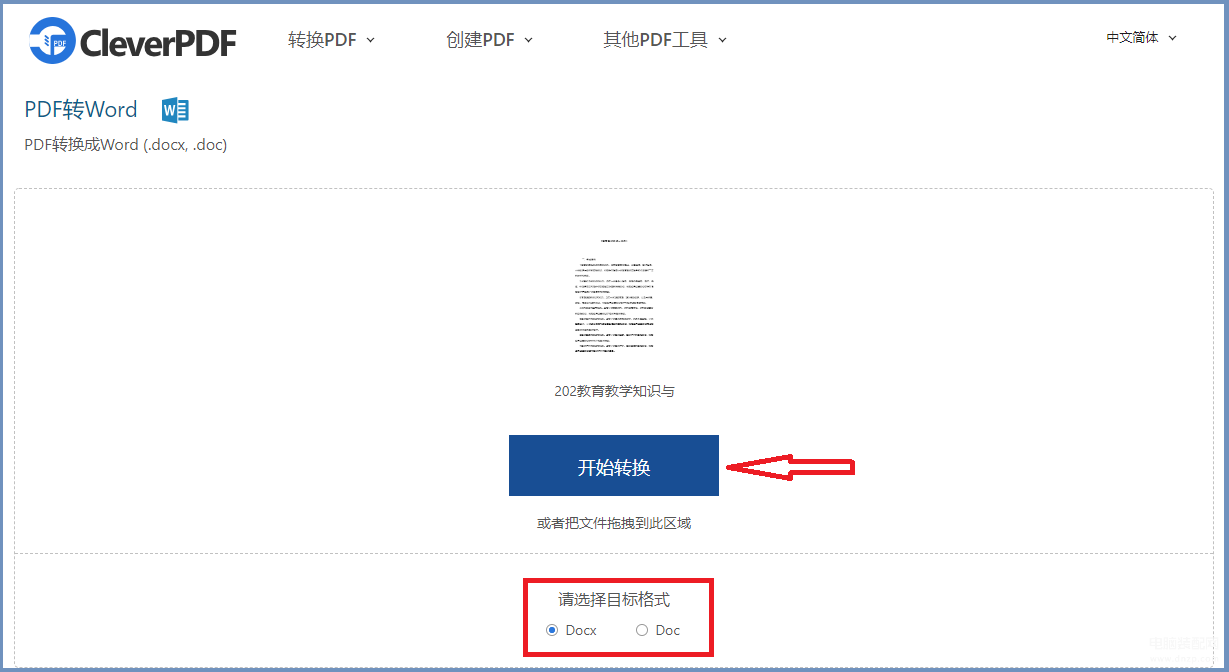Click the file name 202教育教学知识与

tap(614, 391)
